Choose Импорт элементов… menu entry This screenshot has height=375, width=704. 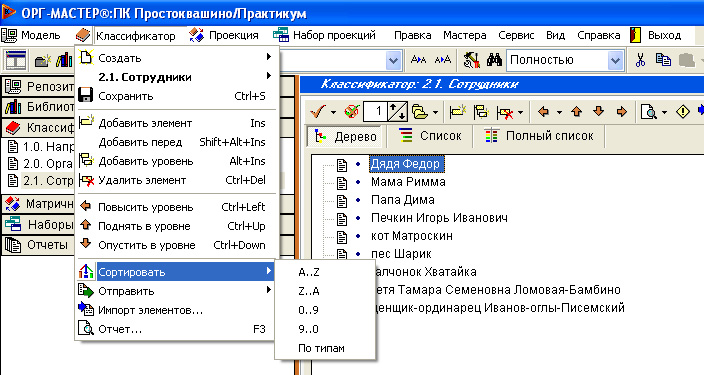coord(176,310)
